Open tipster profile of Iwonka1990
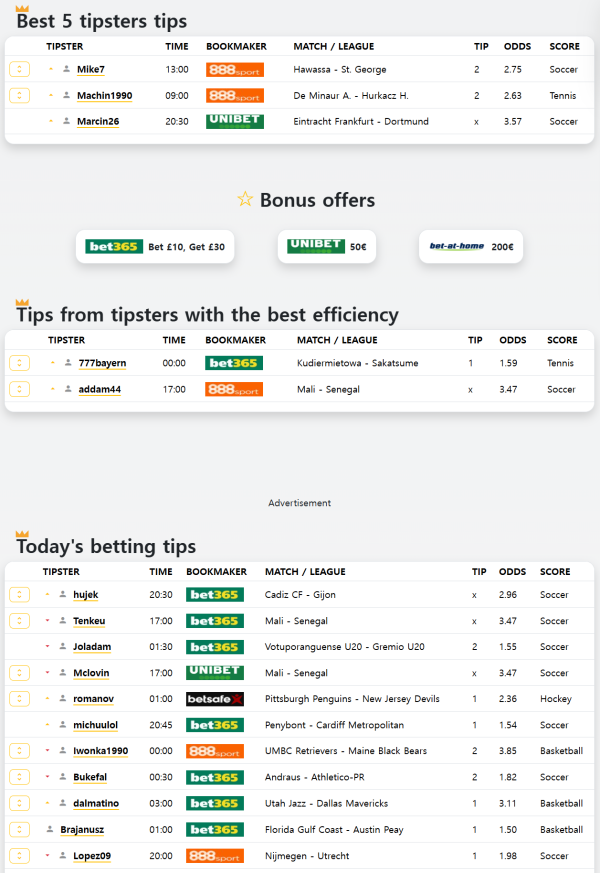 click(x=101, y=751)
